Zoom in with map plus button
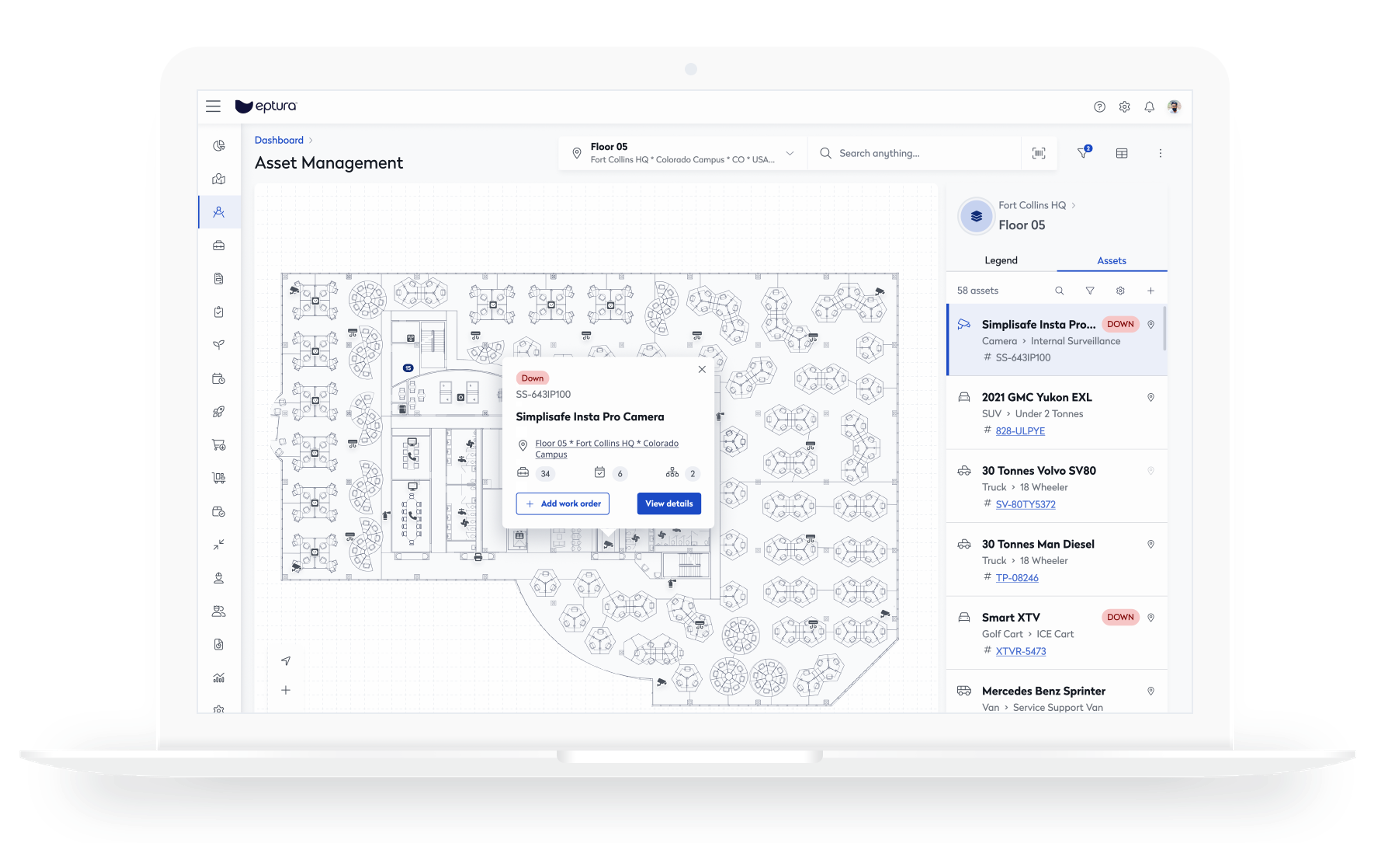Screen dimensions: 1382x844 [x=286, y=690]
